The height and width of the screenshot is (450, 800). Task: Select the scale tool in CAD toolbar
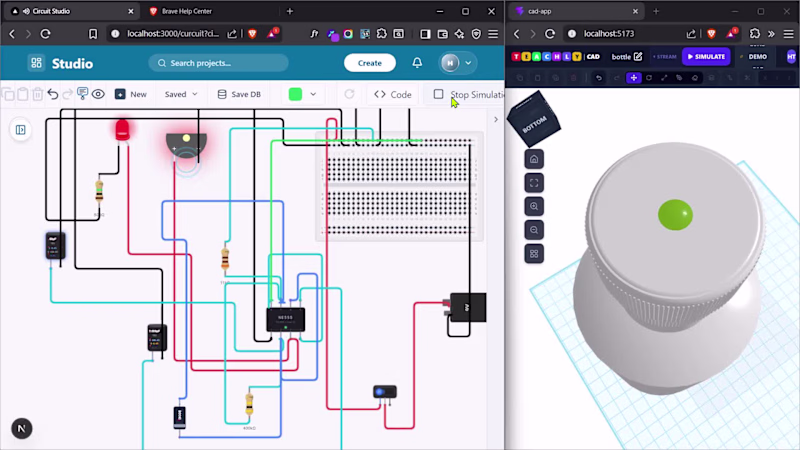coord(664,78)
